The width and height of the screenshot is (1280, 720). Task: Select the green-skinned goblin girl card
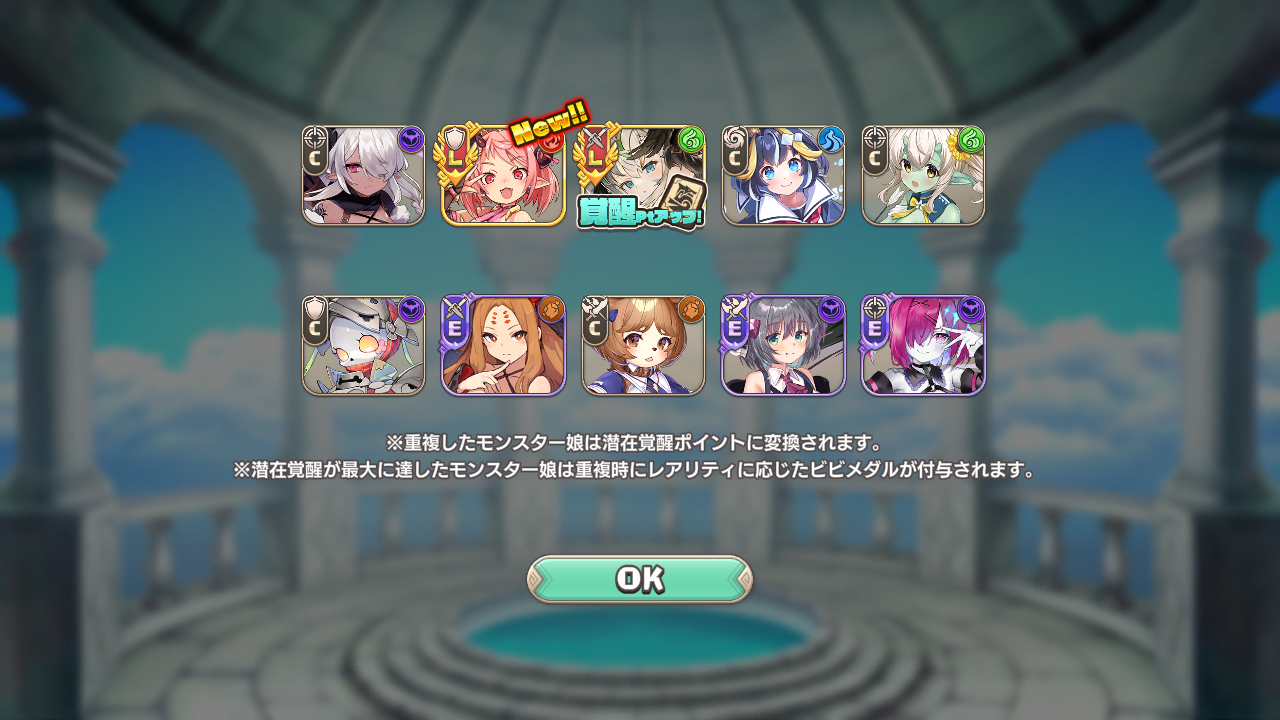pyautogui.click(x=924, y=175)
